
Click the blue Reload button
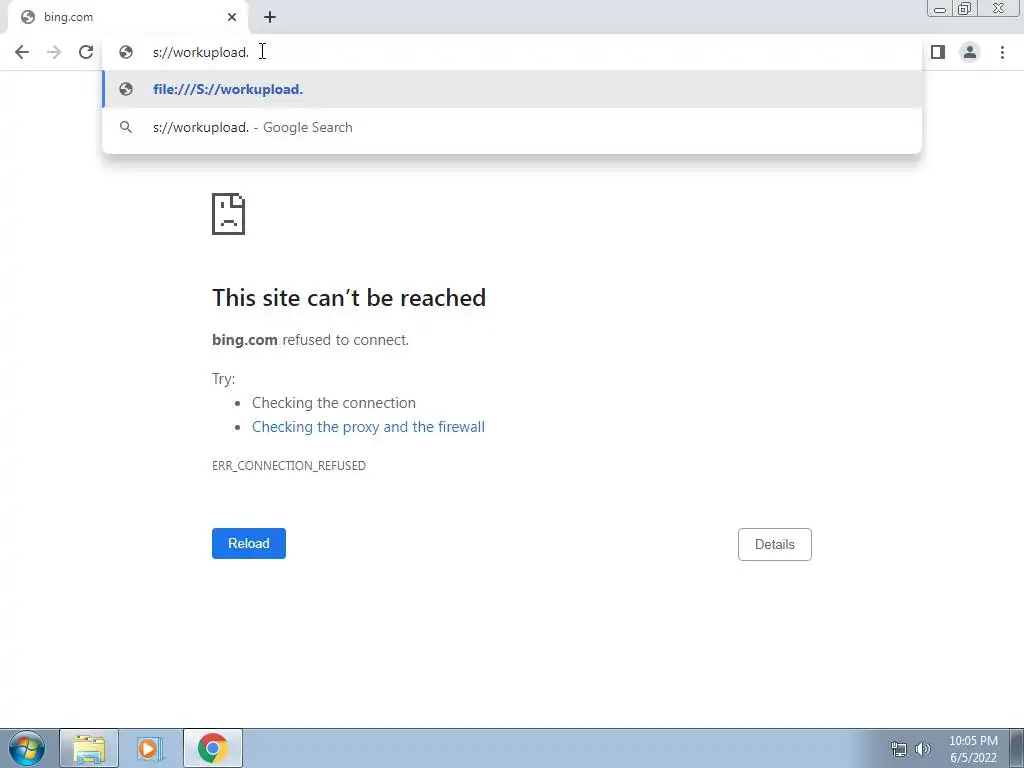(x=249, y=543)
